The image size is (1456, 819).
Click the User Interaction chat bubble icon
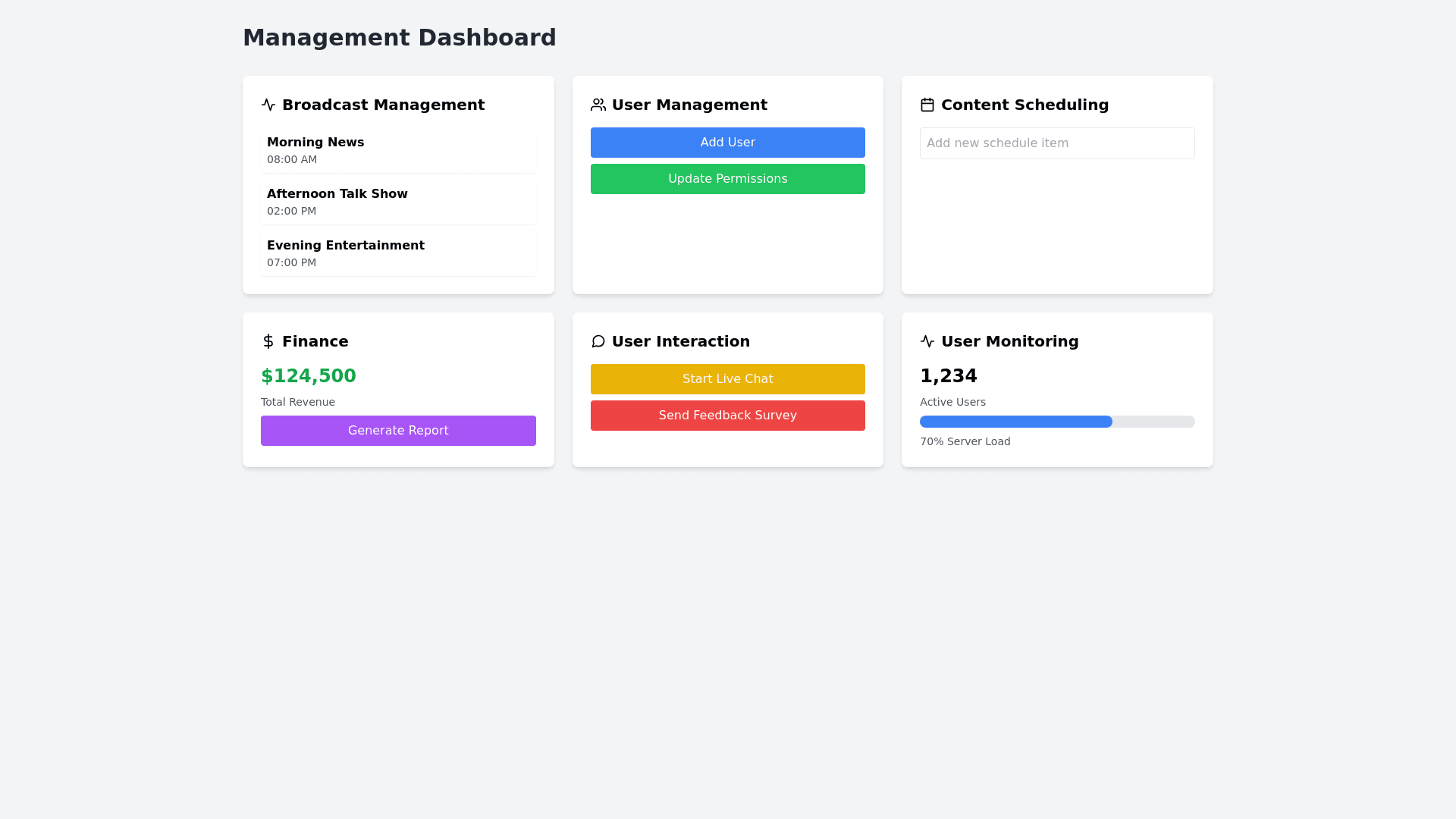click(598, 341)
